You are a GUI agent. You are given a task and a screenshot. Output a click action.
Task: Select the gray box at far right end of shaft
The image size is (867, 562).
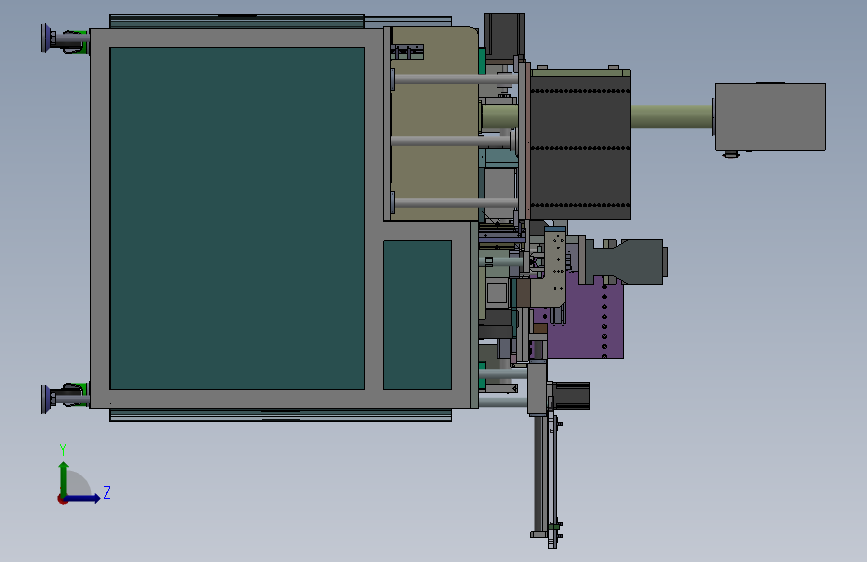tap(770, 117)
